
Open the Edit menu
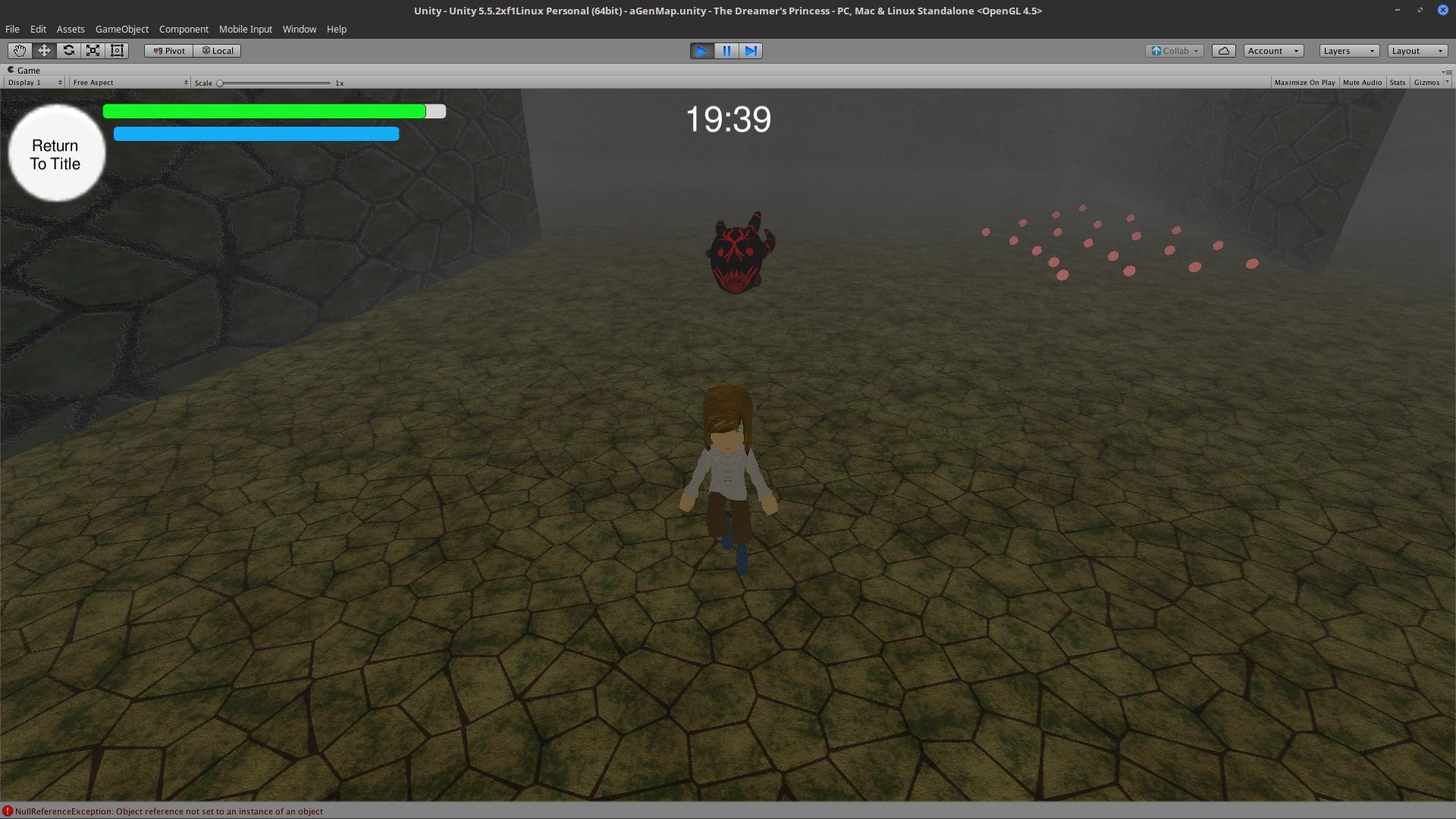click(38, 30)
